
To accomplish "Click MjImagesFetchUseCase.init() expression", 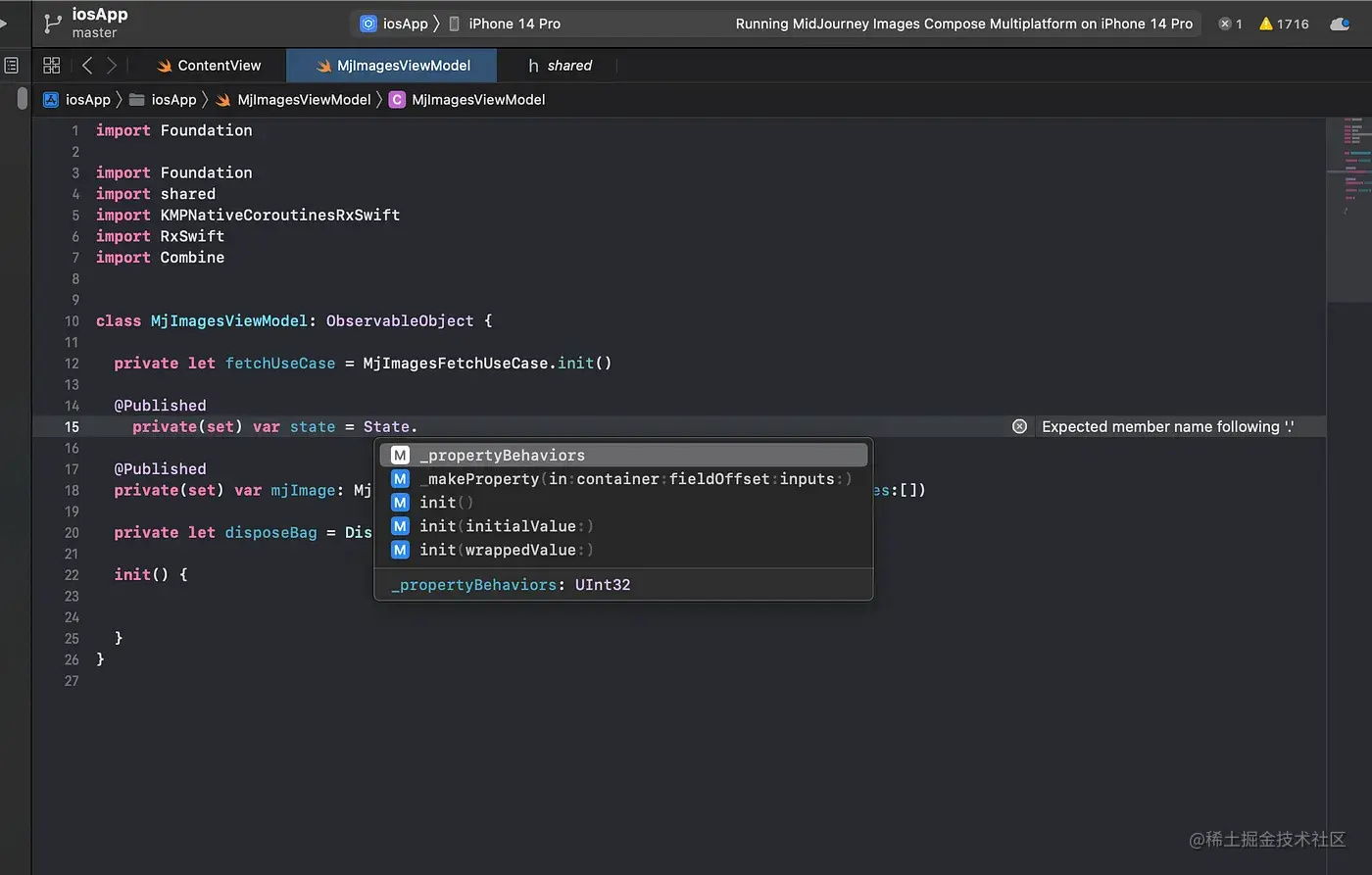I will (x=487, y=363).
